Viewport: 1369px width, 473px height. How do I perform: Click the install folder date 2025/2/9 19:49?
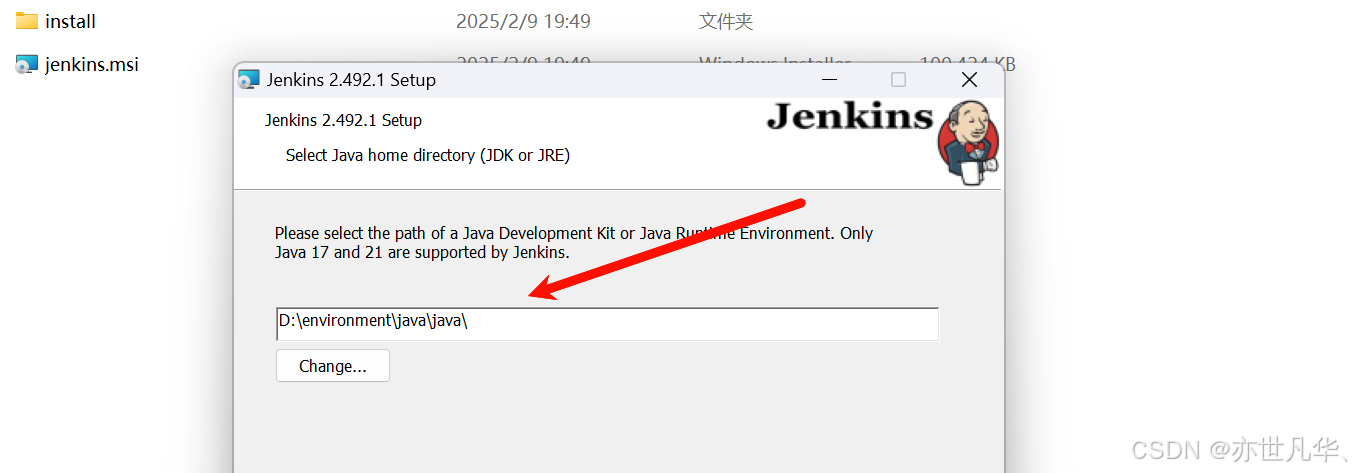[523, 21]
